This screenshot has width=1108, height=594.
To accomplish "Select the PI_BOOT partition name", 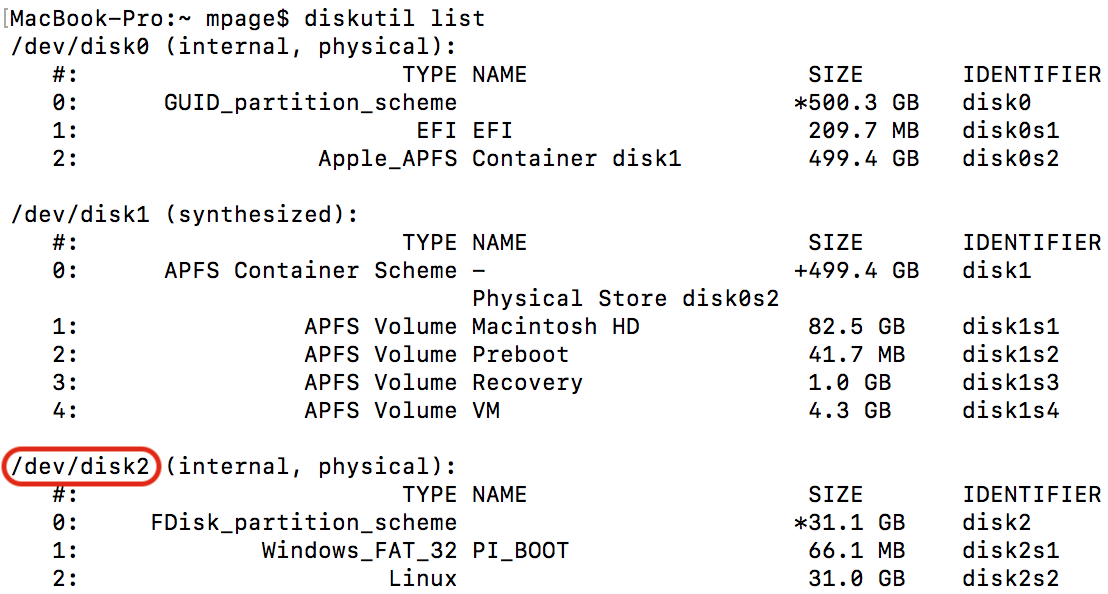I will 520,551.
